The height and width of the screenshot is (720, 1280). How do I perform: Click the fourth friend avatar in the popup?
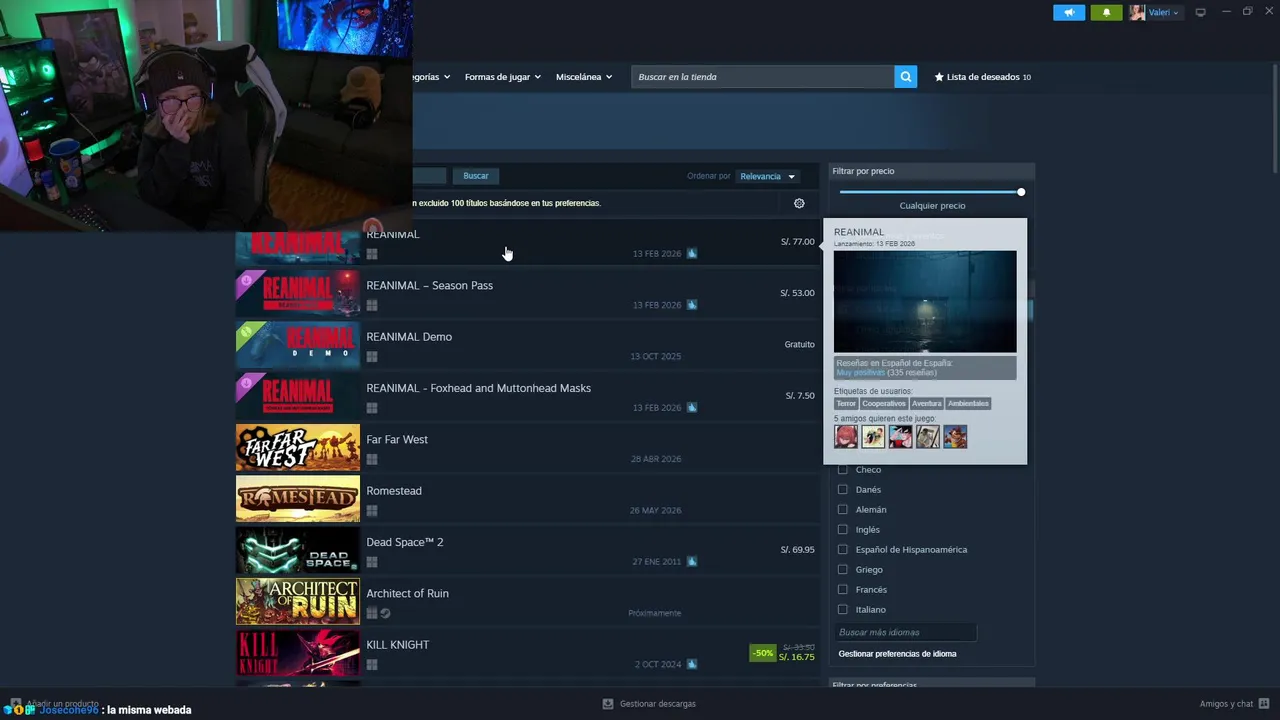point(928,436)
